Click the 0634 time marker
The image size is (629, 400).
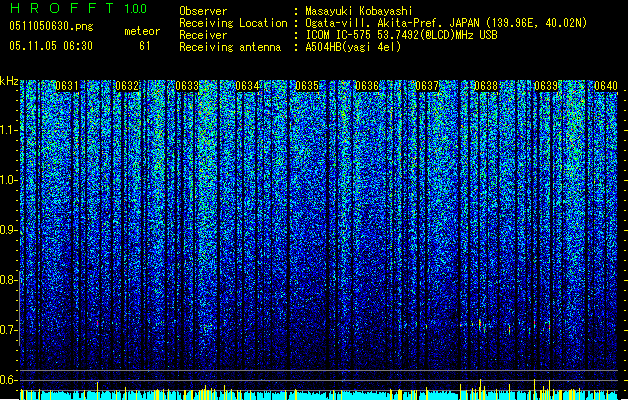pyautogui.click(x=248, y=86)
